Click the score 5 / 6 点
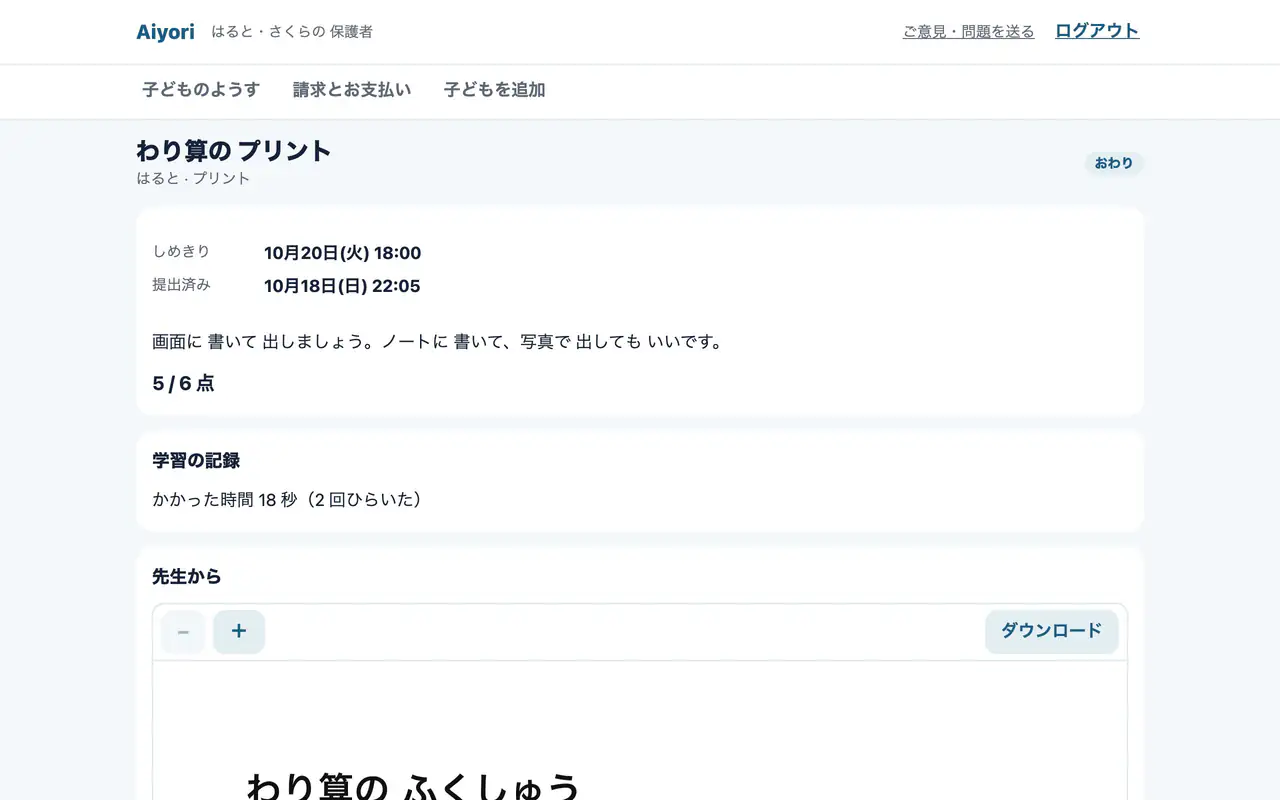 coord(183,383)
